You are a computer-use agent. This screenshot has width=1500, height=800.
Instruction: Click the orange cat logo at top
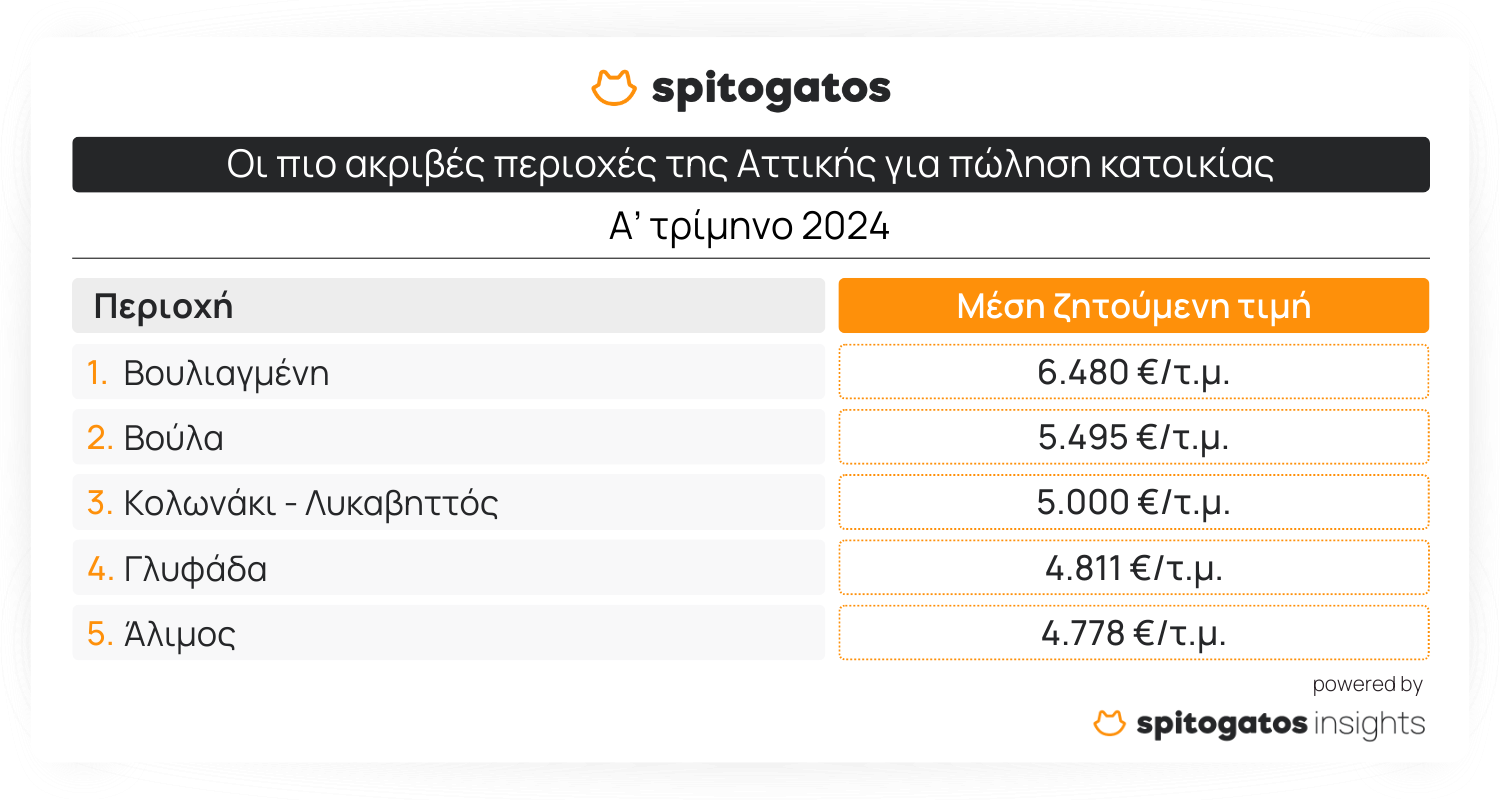coord(614,88)
